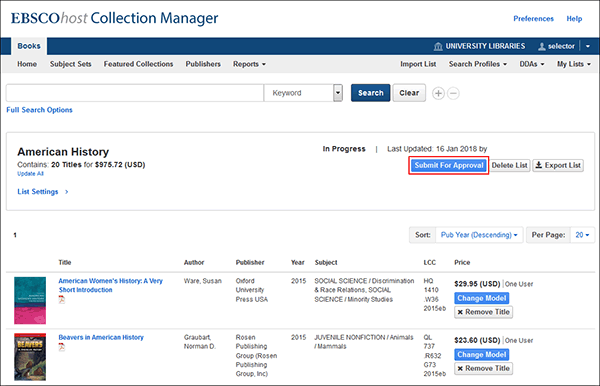Click the Author column header

(194, 262)
